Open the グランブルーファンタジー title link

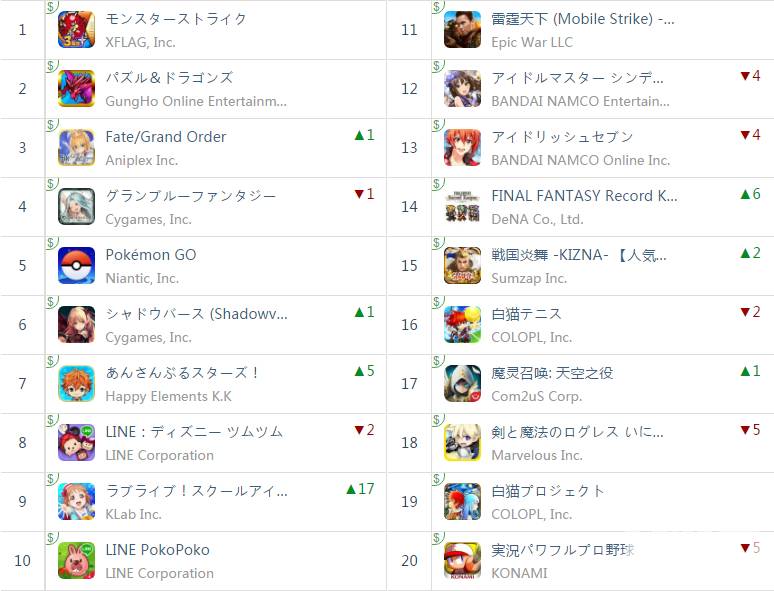click(x=190, y=196)
